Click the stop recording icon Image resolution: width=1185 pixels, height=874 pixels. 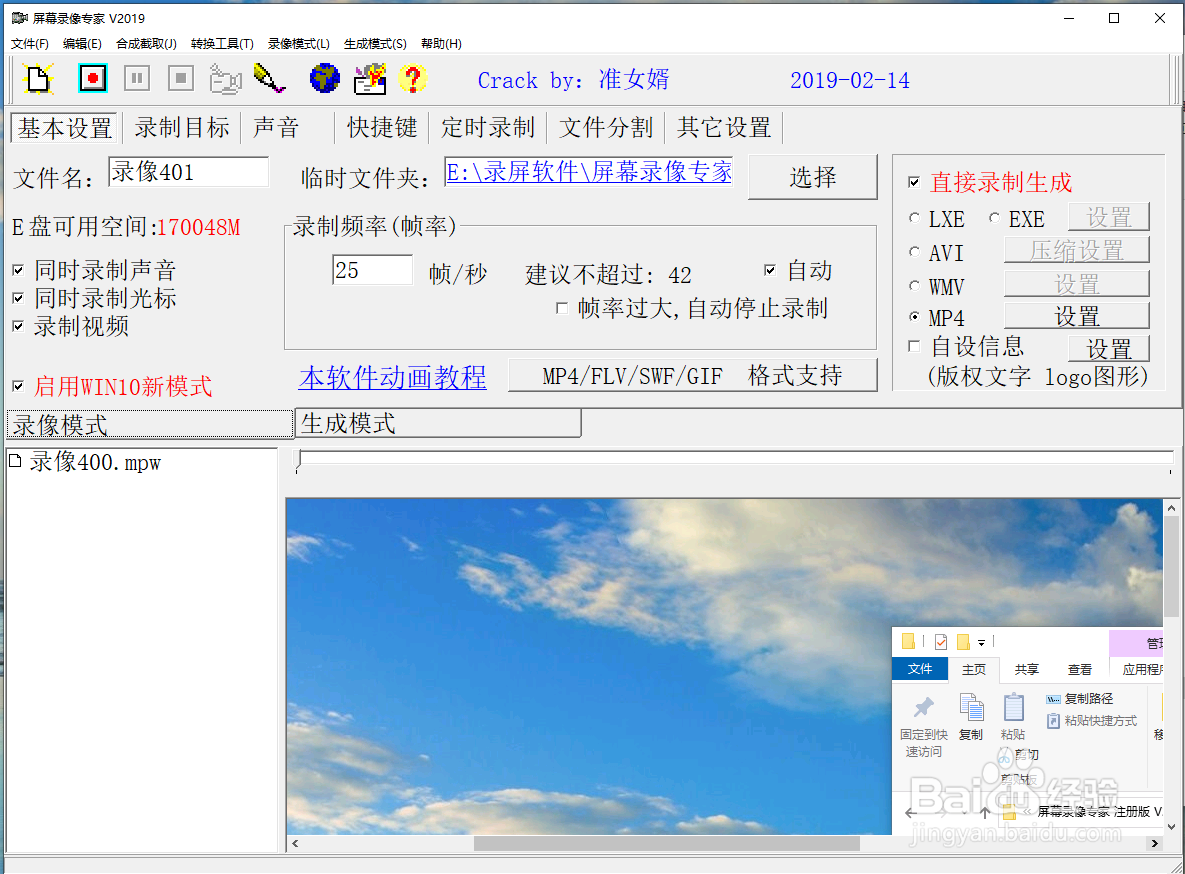pos(180,78)
